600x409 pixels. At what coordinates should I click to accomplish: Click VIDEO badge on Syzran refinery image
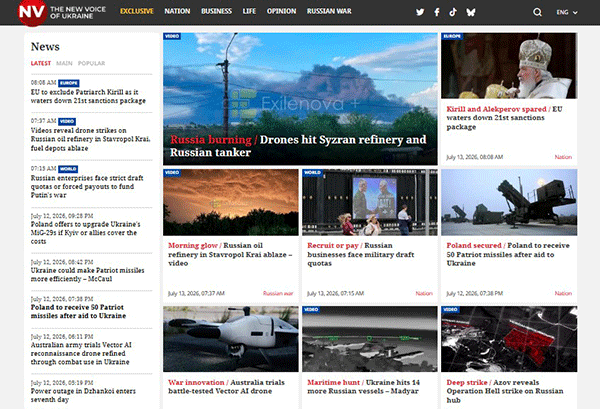(x=172, y=36)
